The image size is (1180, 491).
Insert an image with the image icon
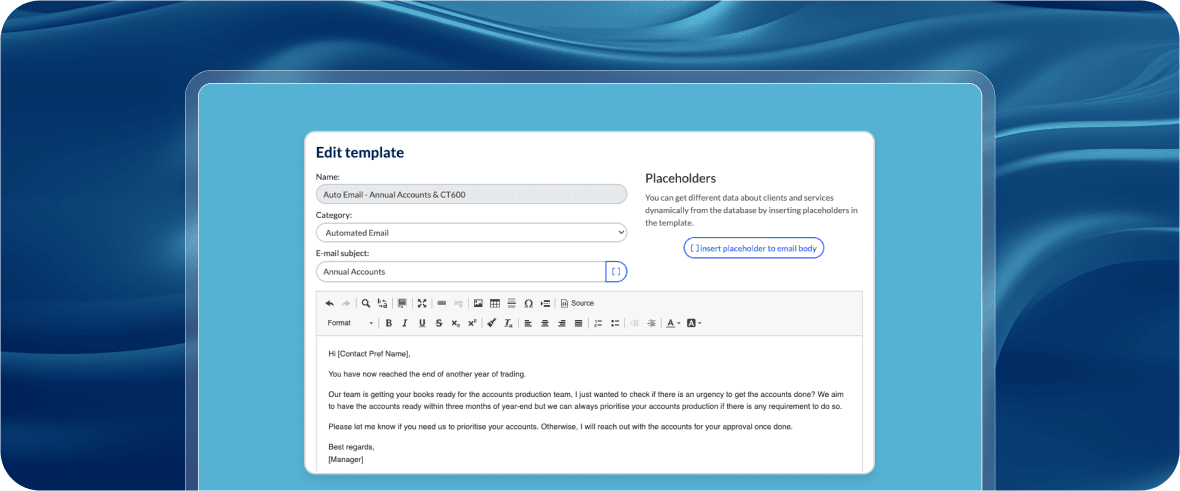point(478,303)
